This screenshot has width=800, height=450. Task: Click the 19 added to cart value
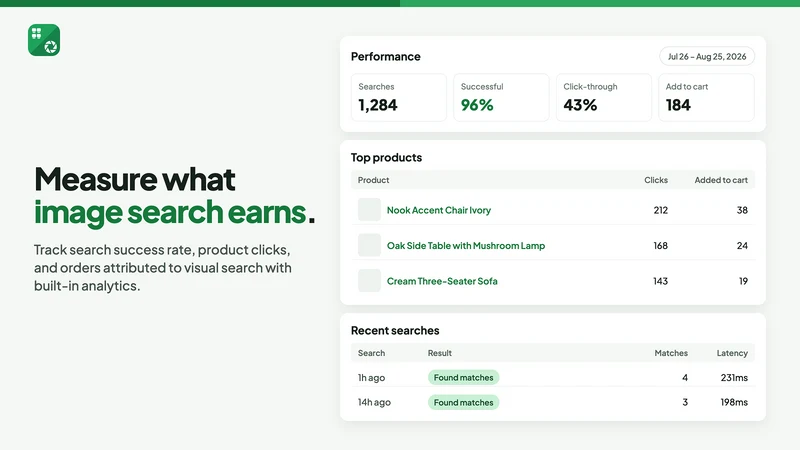(x=743, y=281)
